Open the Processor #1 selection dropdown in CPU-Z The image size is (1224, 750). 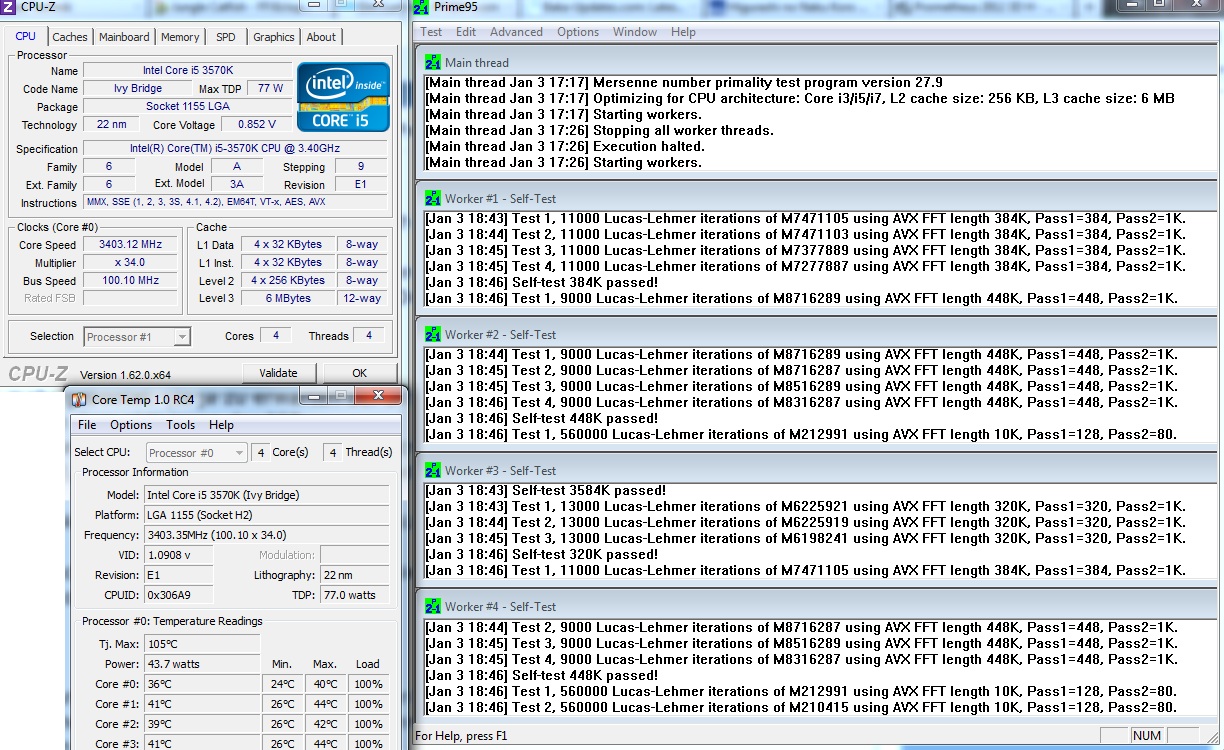click(x=137, y=337)
